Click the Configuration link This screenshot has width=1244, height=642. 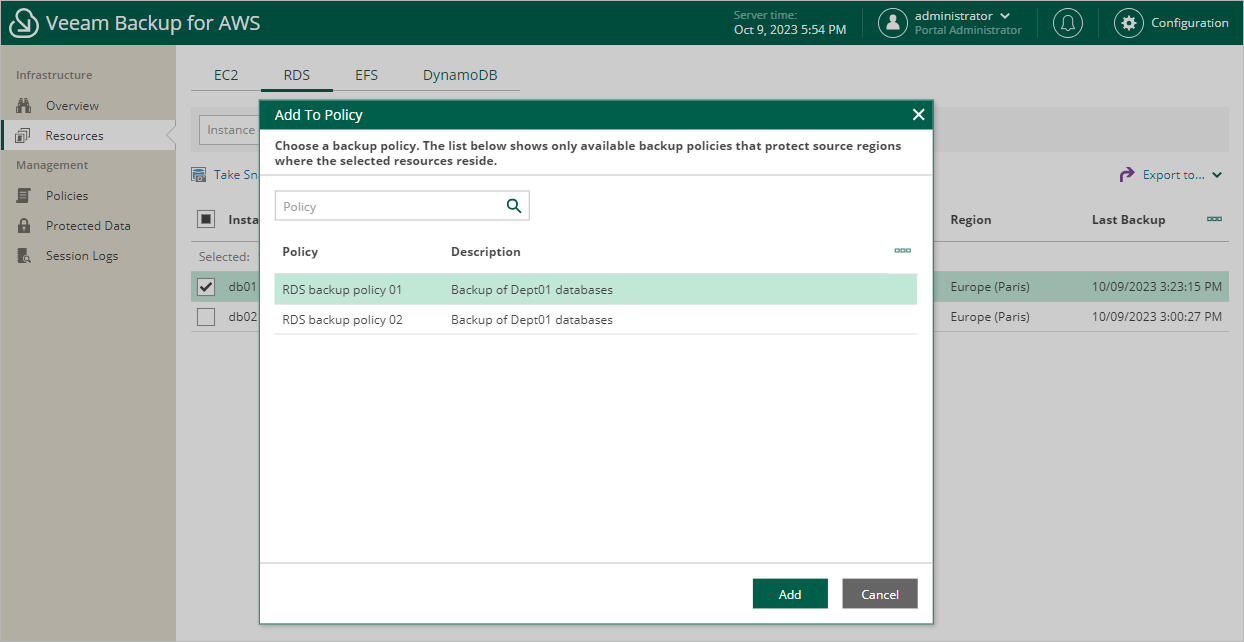pyautogui.click(x=1190, y=23)
